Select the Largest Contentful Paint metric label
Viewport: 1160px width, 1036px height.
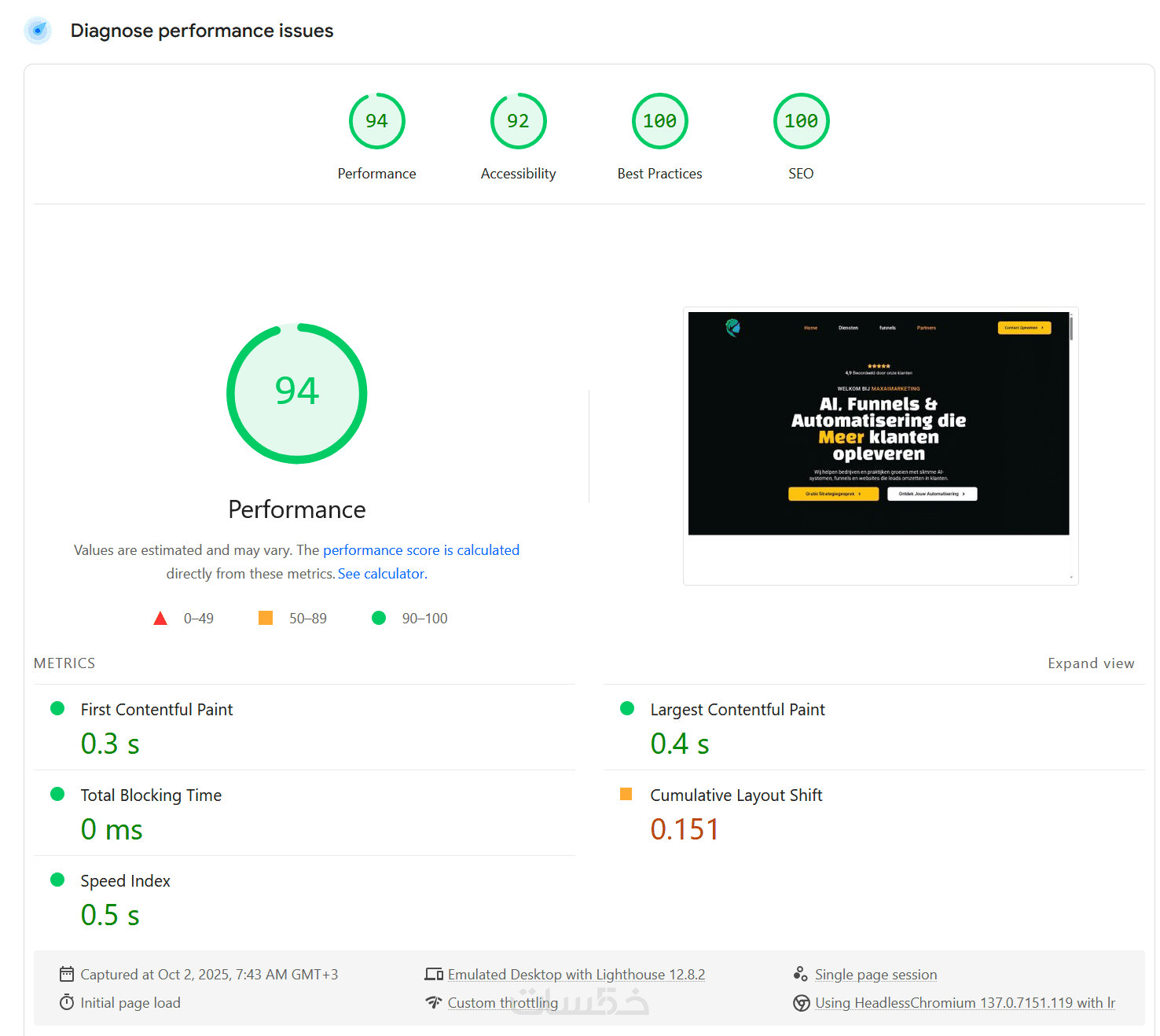(x=737, y=710)
